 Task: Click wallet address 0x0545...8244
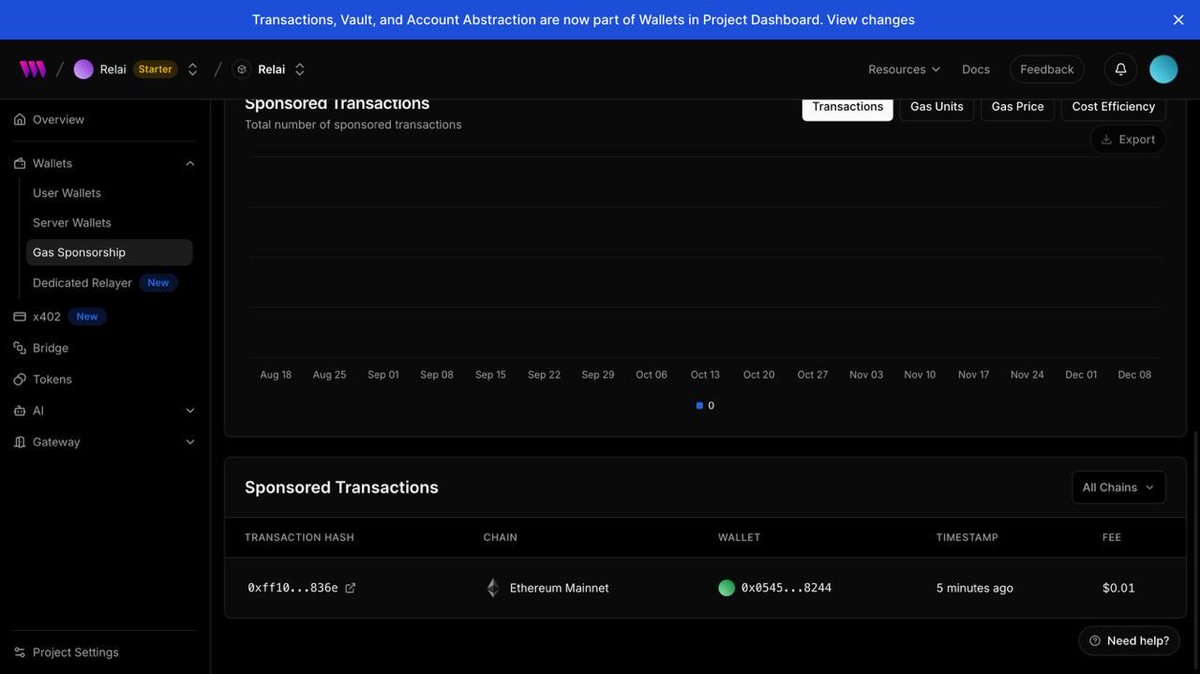click(786, 588)
